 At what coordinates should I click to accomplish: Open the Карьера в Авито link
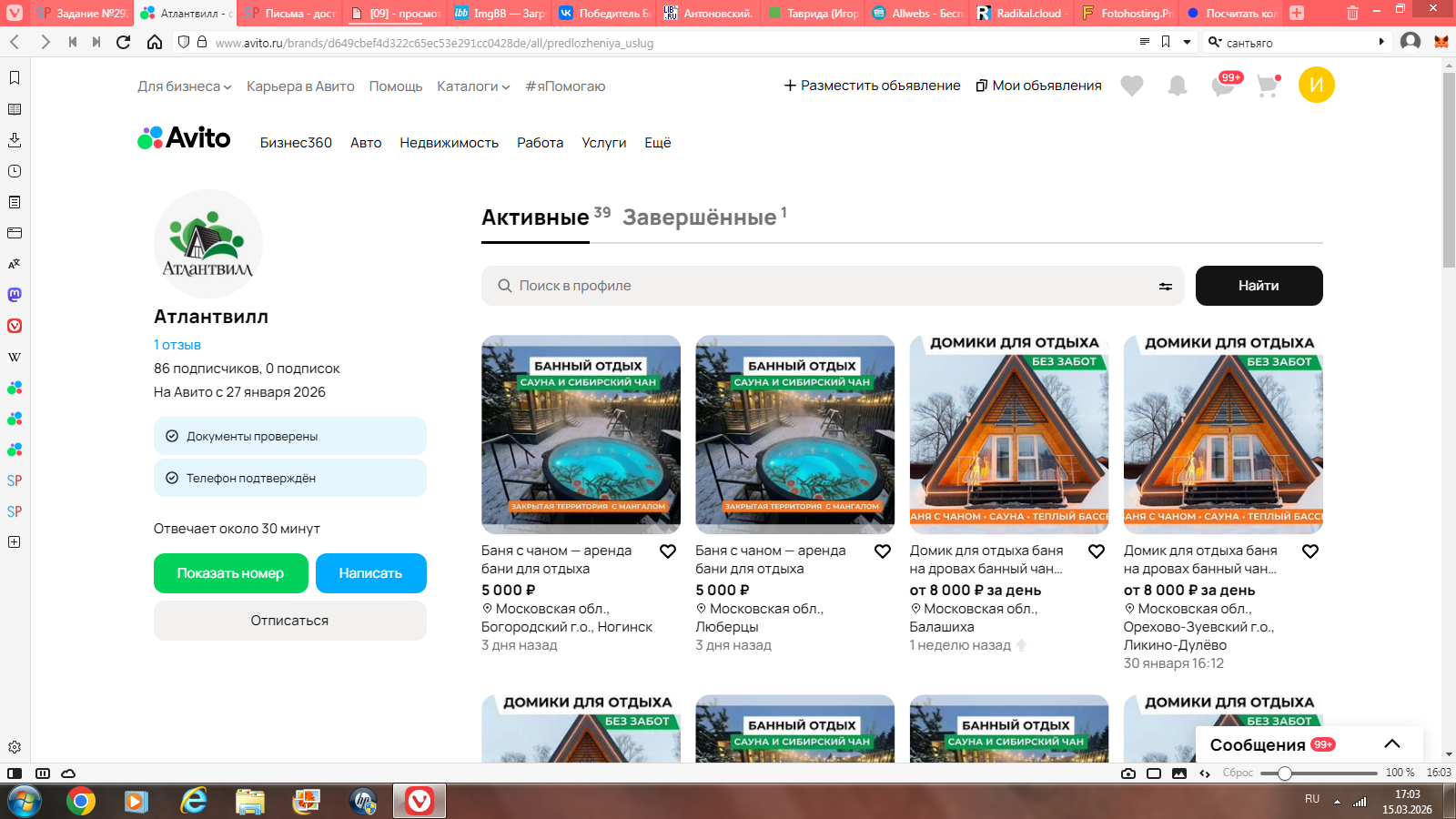click(300, 86)
